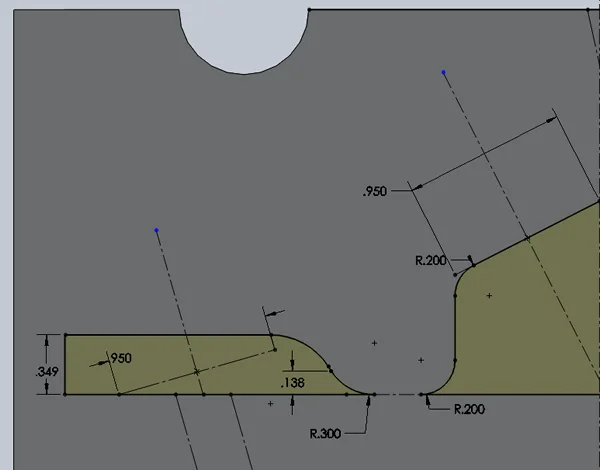
Task: Select the R.200 label beside the upper fillet
Action: [x=430, y=260]
